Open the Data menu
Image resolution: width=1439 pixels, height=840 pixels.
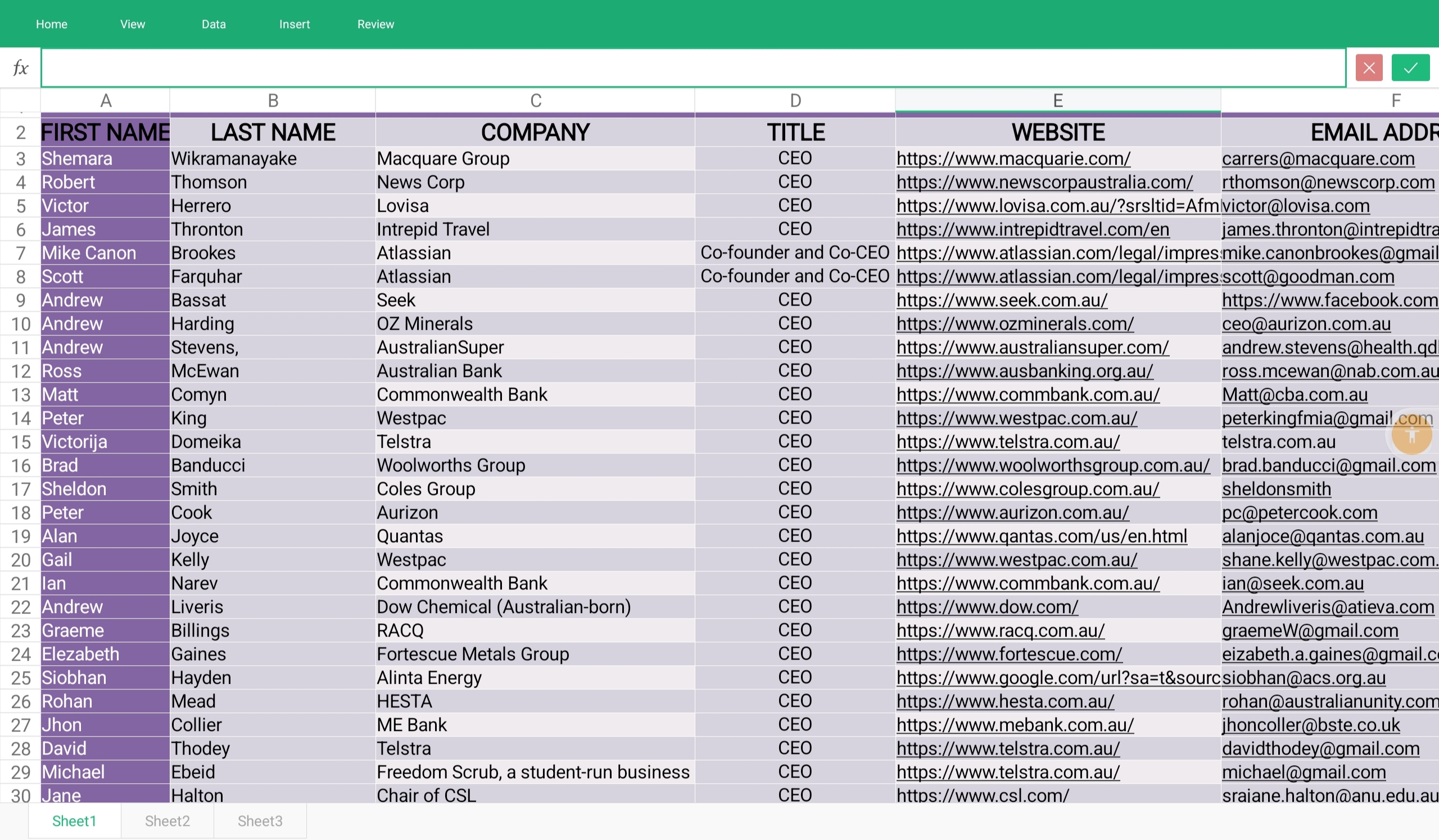[214, 24]
